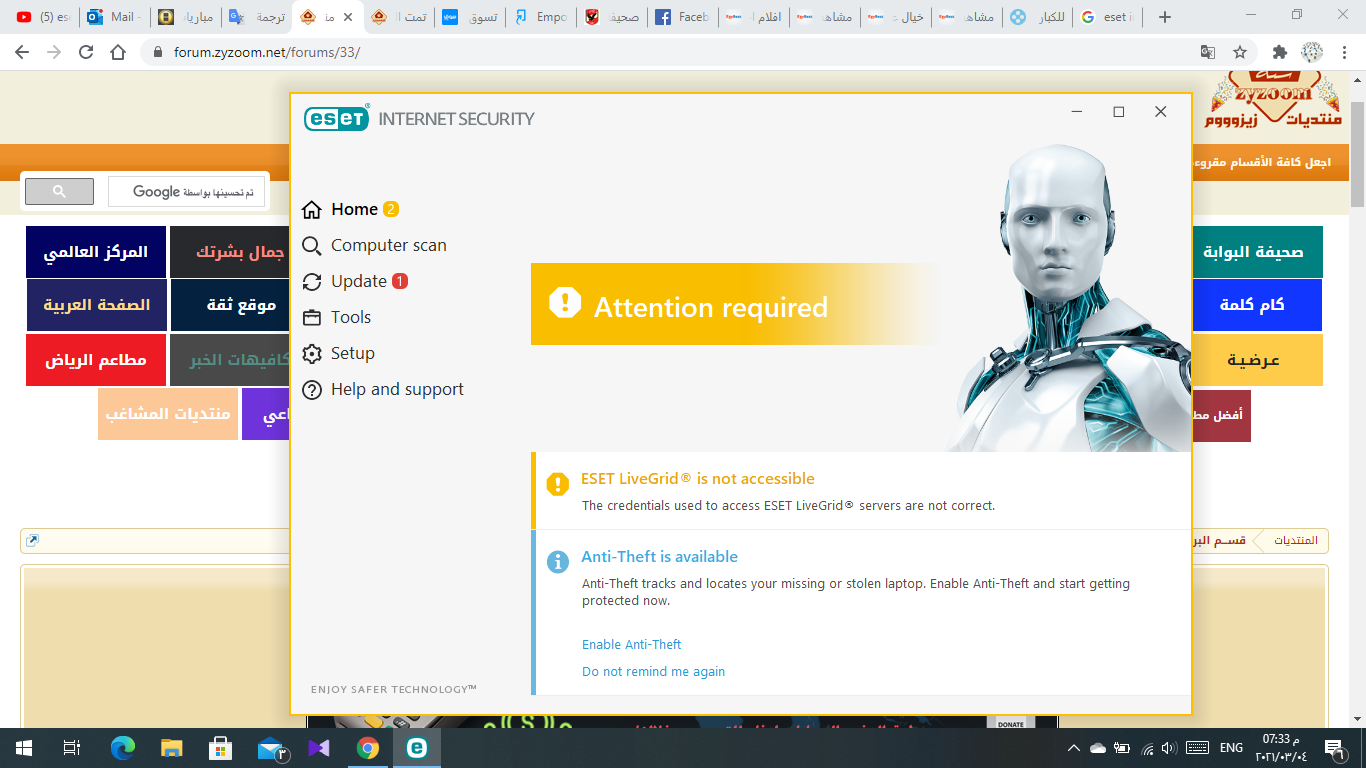
Task: Switch to the YouTube tab
Action: point(42,17)
